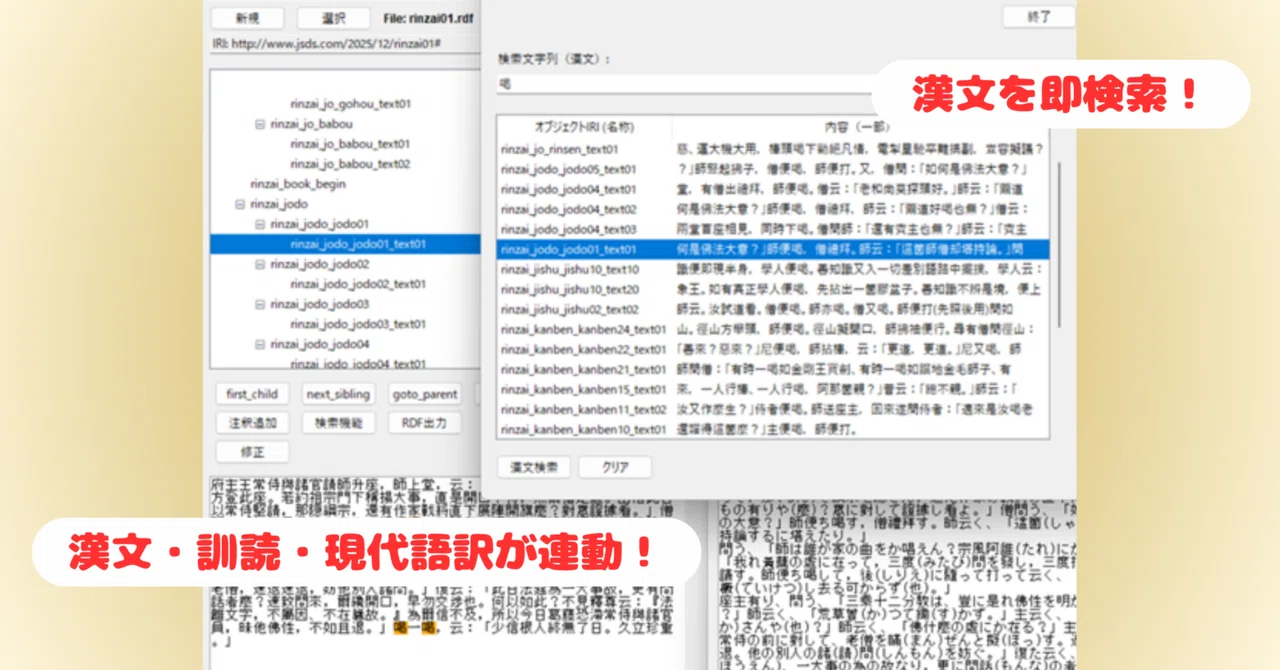Click the goto_parent navigation button

425,394
